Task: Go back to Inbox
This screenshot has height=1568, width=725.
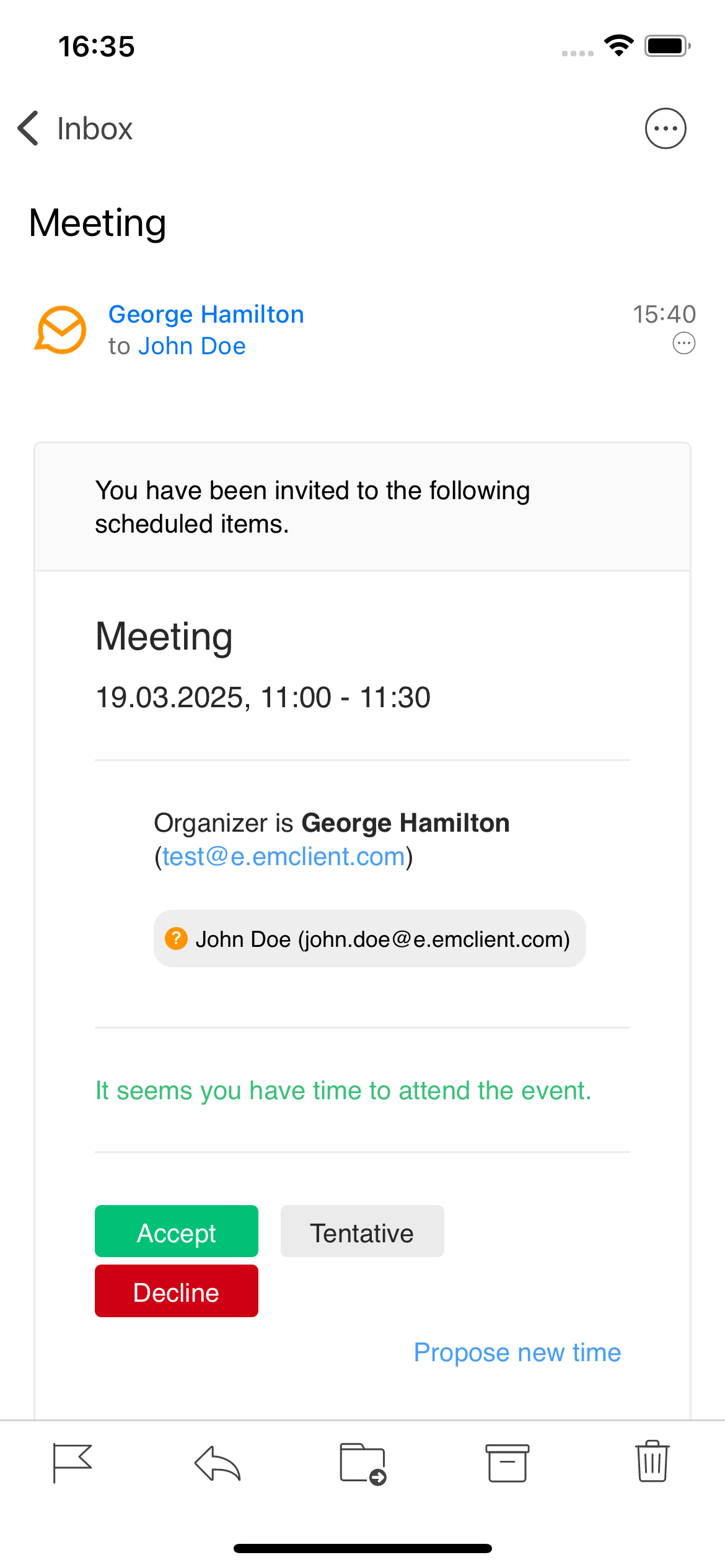Action: pos(75,128)
